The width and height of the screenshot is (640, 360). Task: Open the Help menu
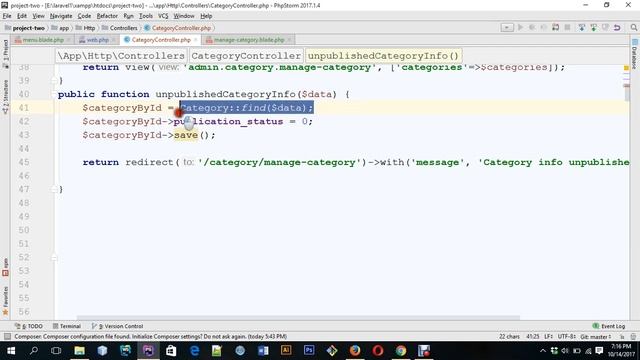pos(206,16)
